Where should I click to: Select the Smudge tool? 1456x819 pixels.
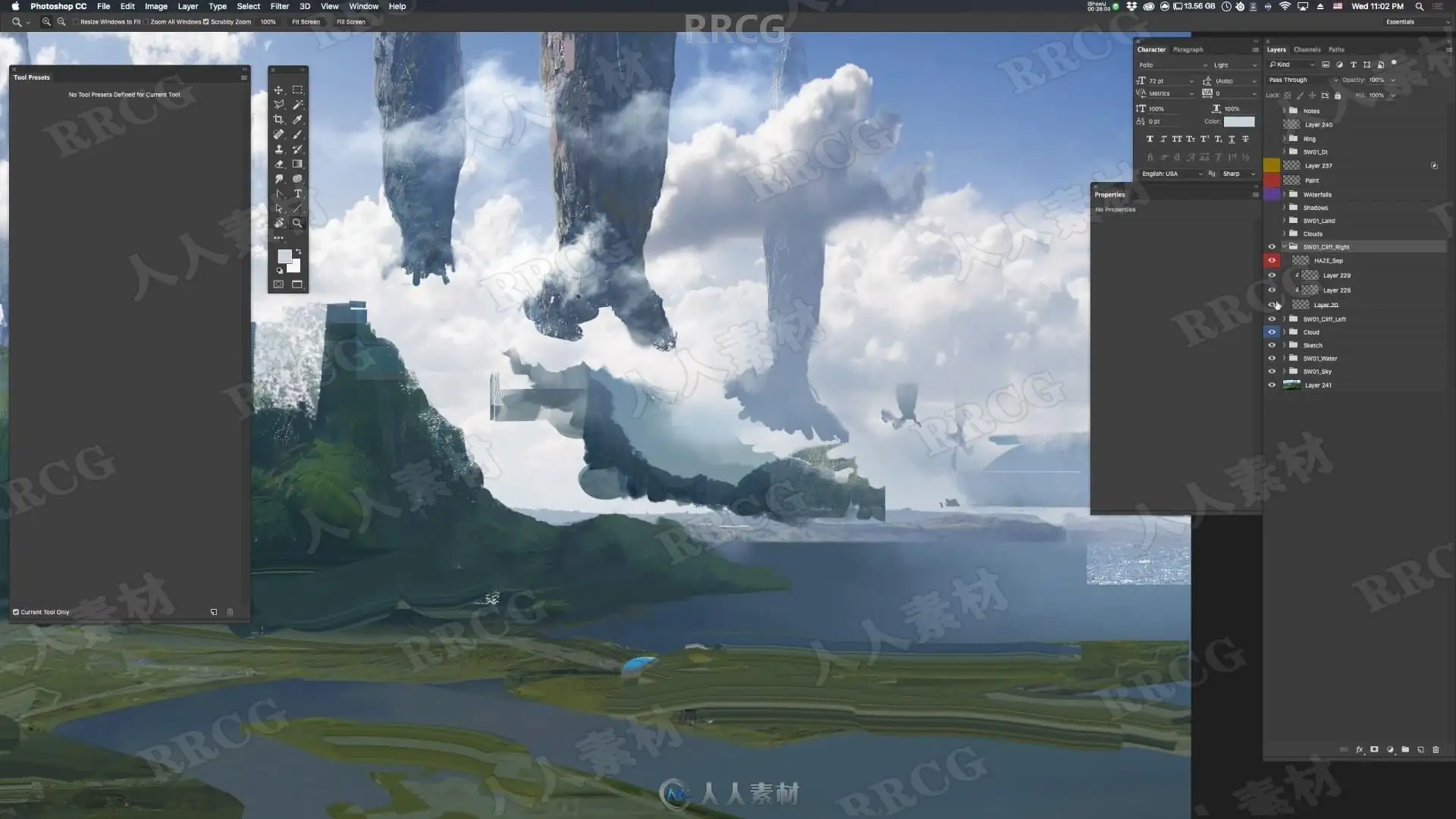click(x=278, y=179)
